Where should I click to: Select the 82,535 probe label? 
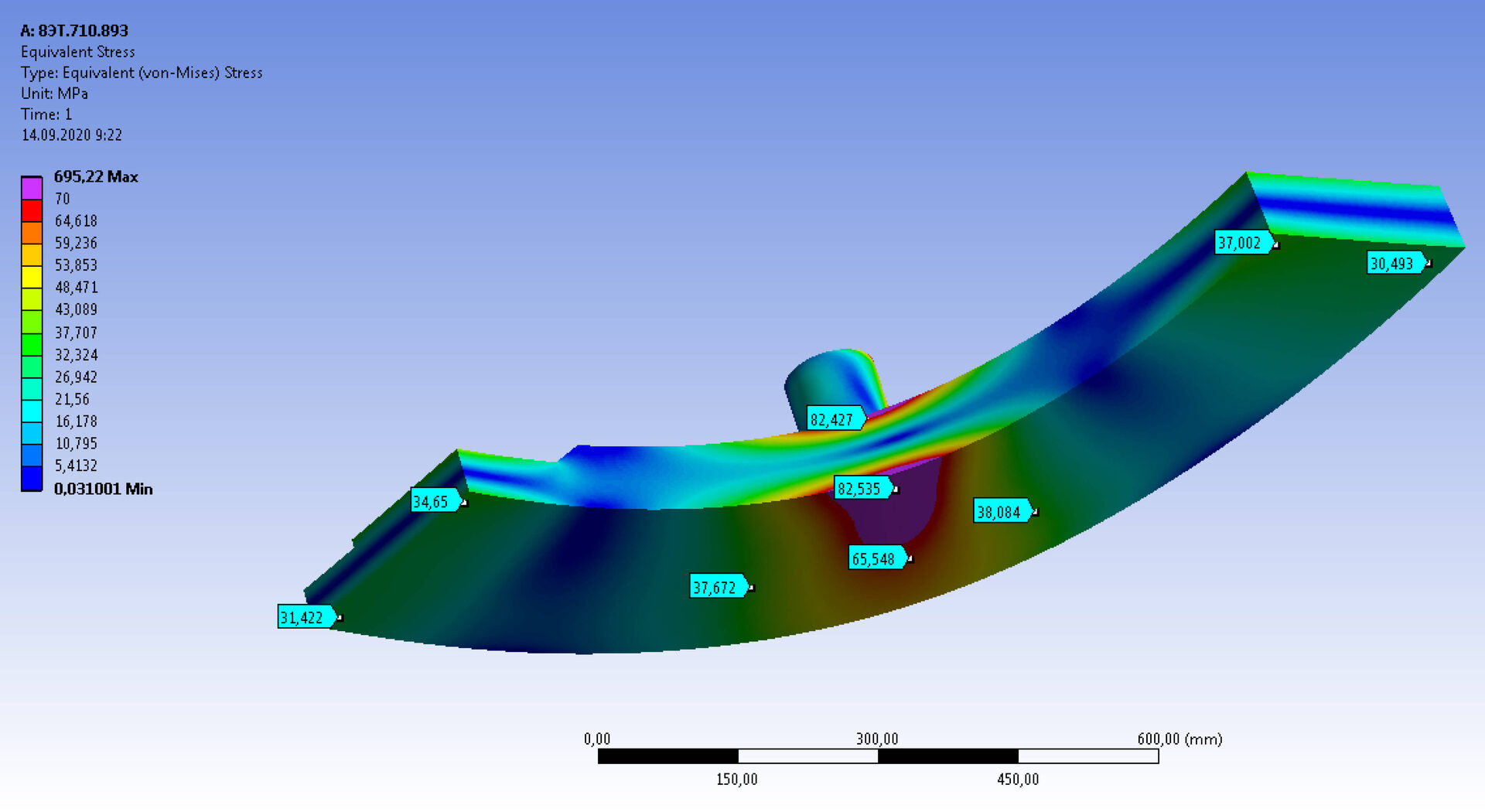[x=864, y=489]
